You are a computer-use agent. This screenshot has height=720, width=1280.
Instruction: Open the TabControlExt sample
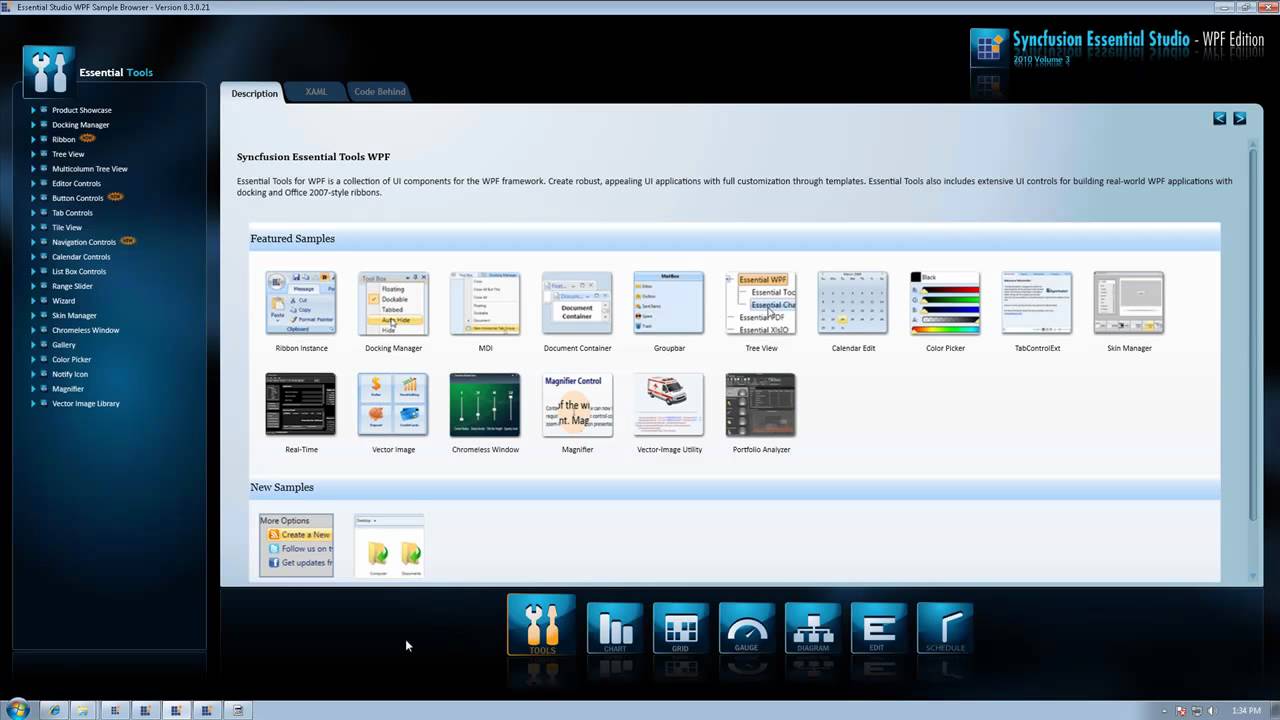pos(1037,303)
